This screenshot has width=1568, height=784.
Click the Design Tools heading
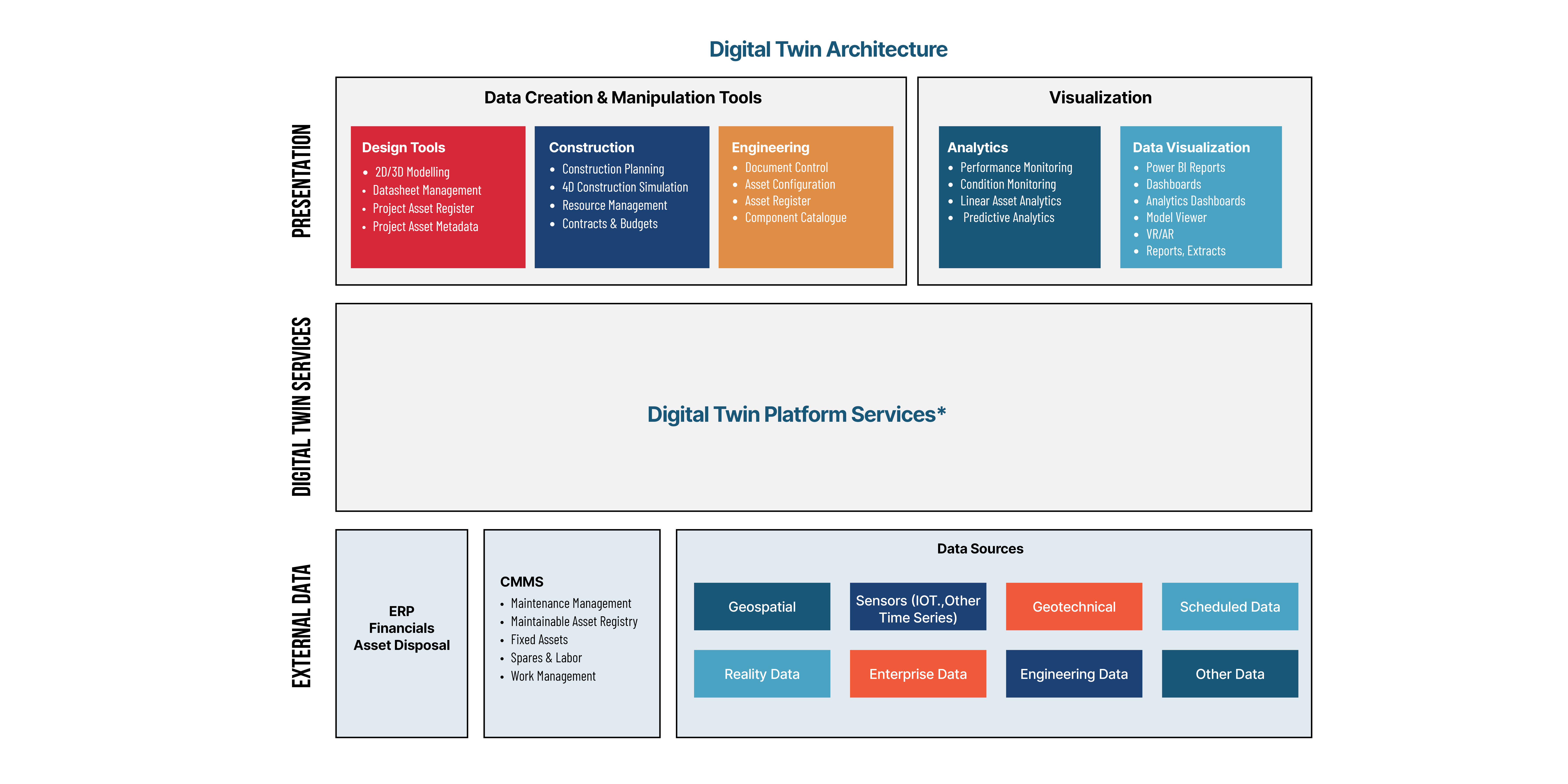(404, 147)
